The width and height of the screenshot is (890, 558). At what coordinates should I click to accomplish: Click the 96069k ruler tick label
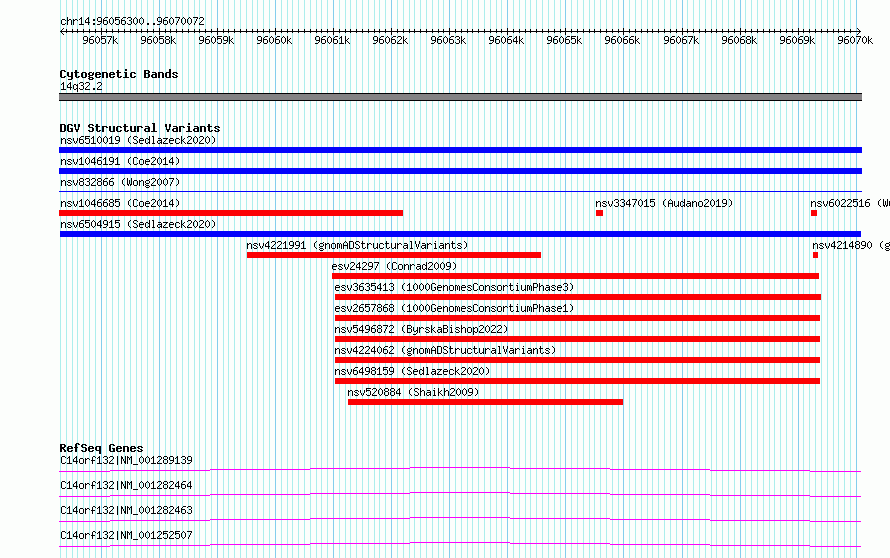click(797, 40)
